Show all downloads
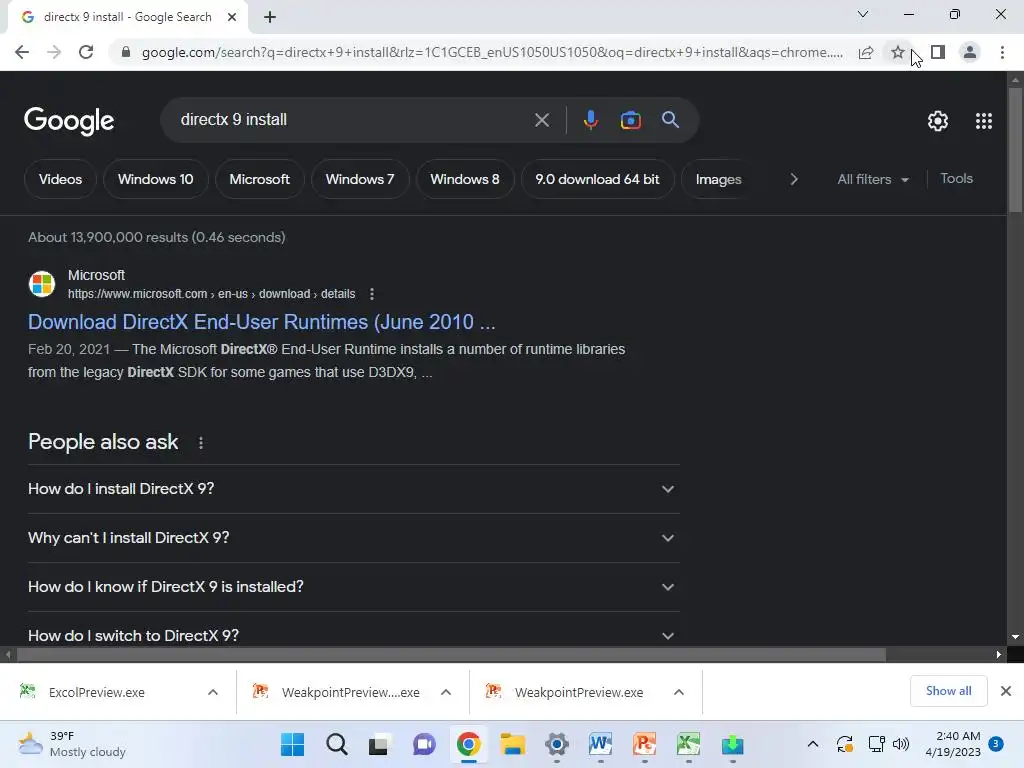 coord(948,691)
